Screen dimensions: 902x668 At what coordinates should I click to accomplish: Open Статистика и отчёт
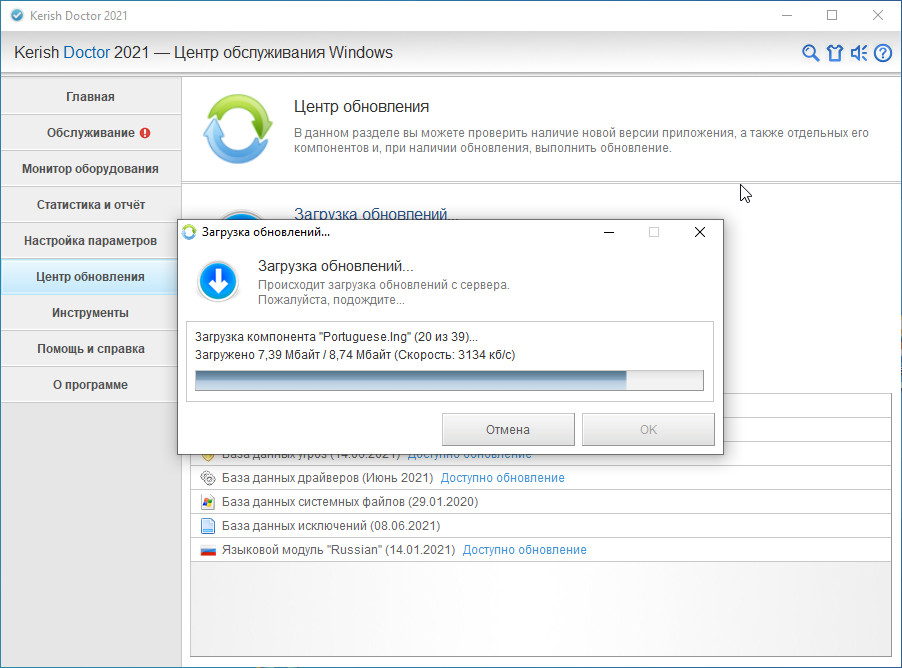click(x=90, y=205)
